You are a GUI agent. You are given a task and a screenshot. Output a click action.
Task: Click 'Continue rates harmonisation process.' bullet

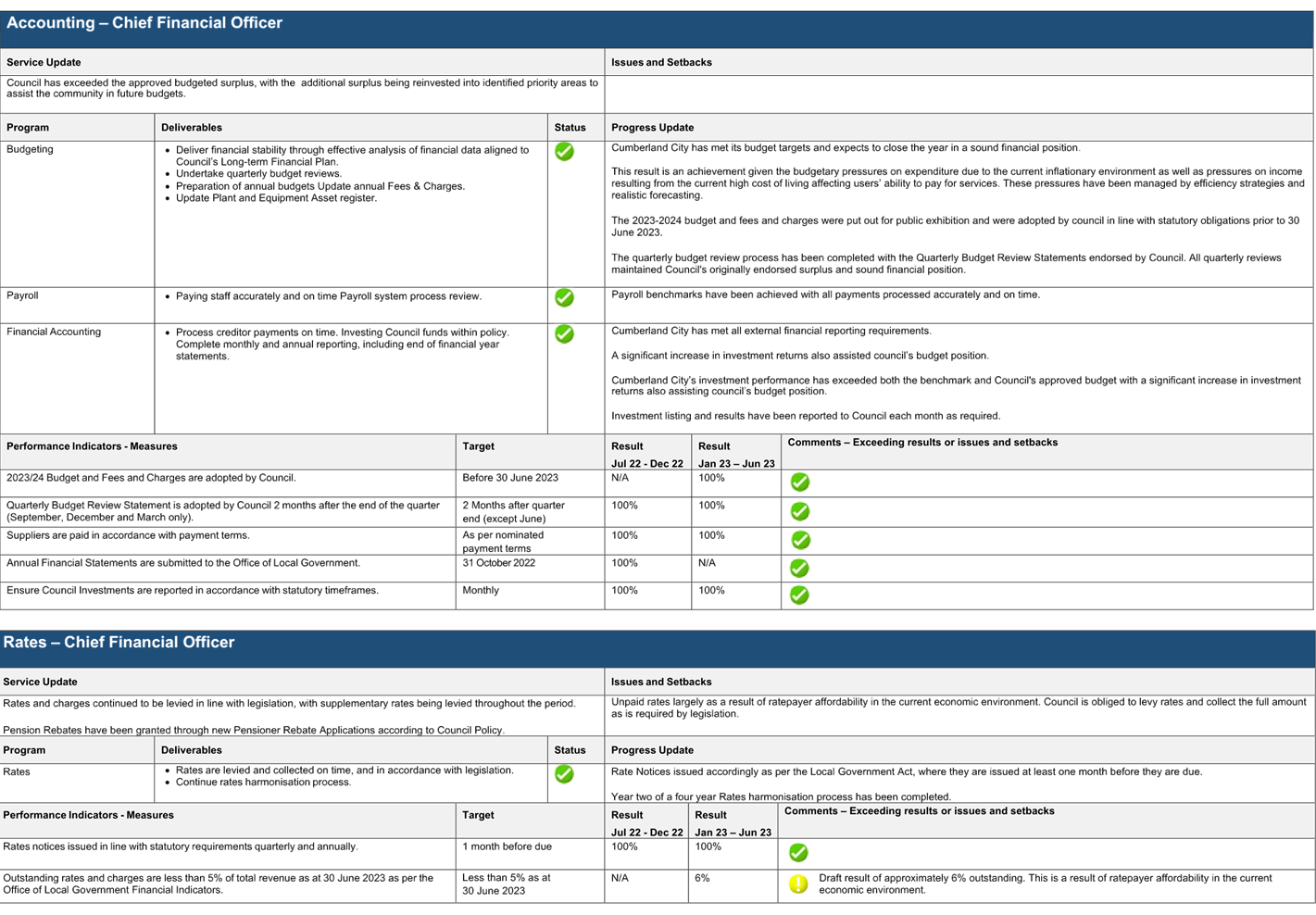[x=263, y=782]
